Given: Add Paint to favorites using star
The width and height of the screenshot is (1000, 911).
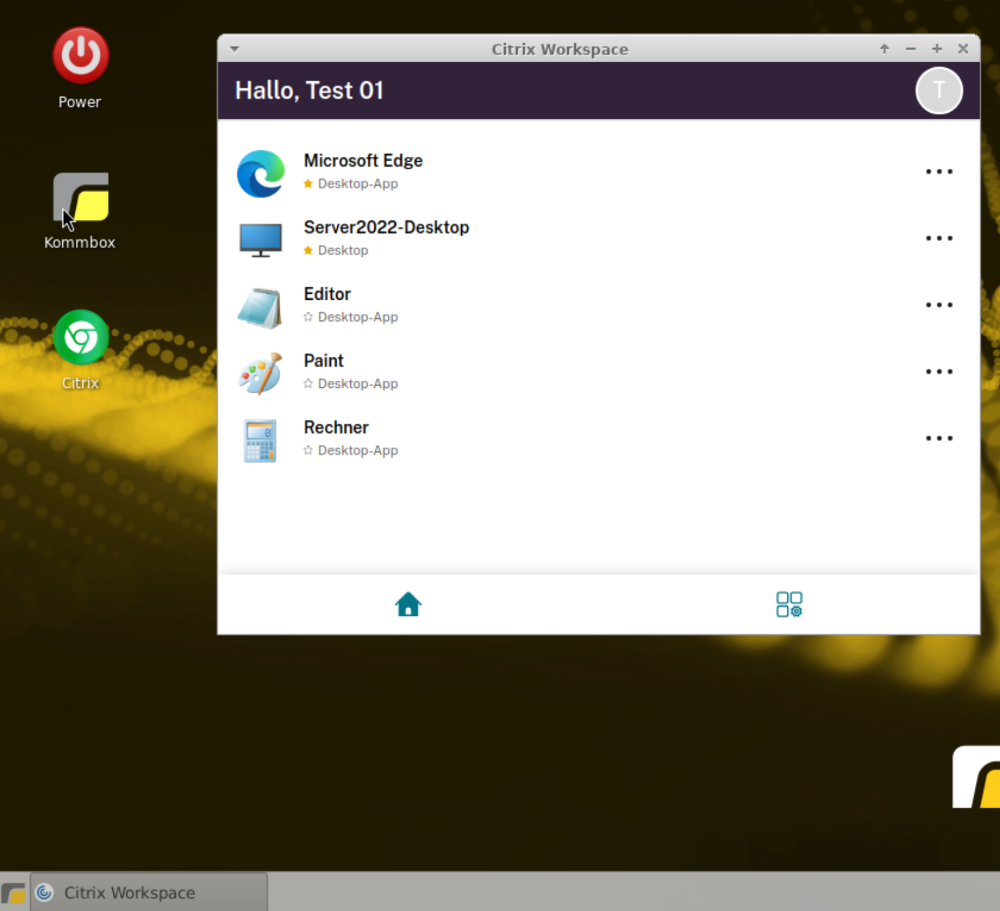Looking at the screenshot, I should (x=308, y=384).
